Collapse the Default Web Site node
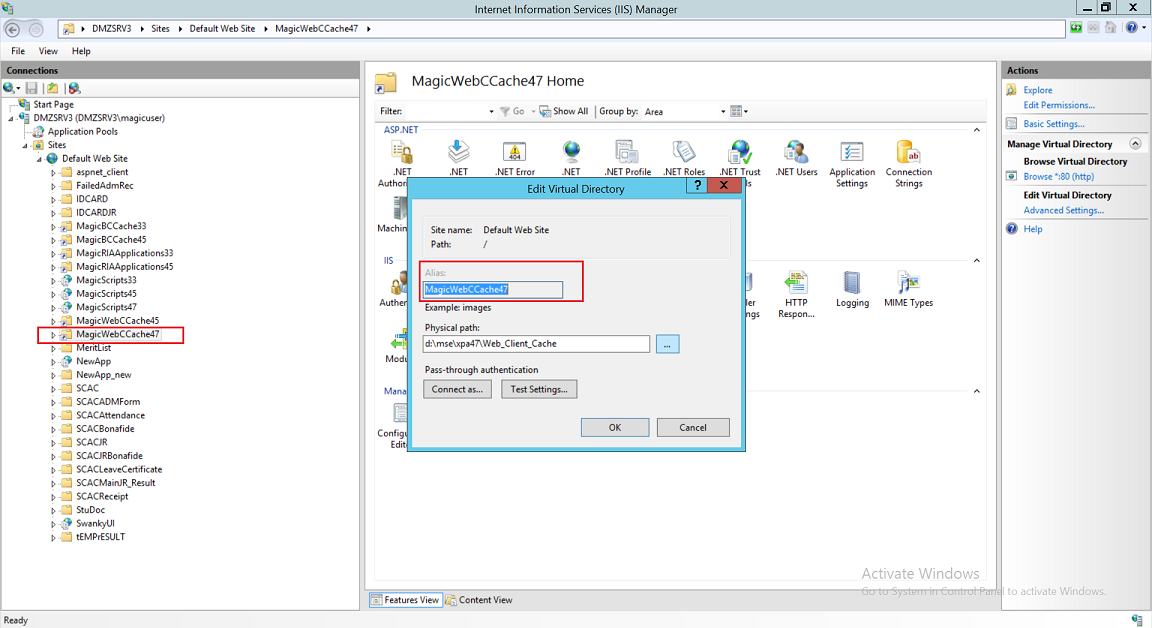Image resolution: width=1152 pixels, height=628 pixels. click(39, 159)
